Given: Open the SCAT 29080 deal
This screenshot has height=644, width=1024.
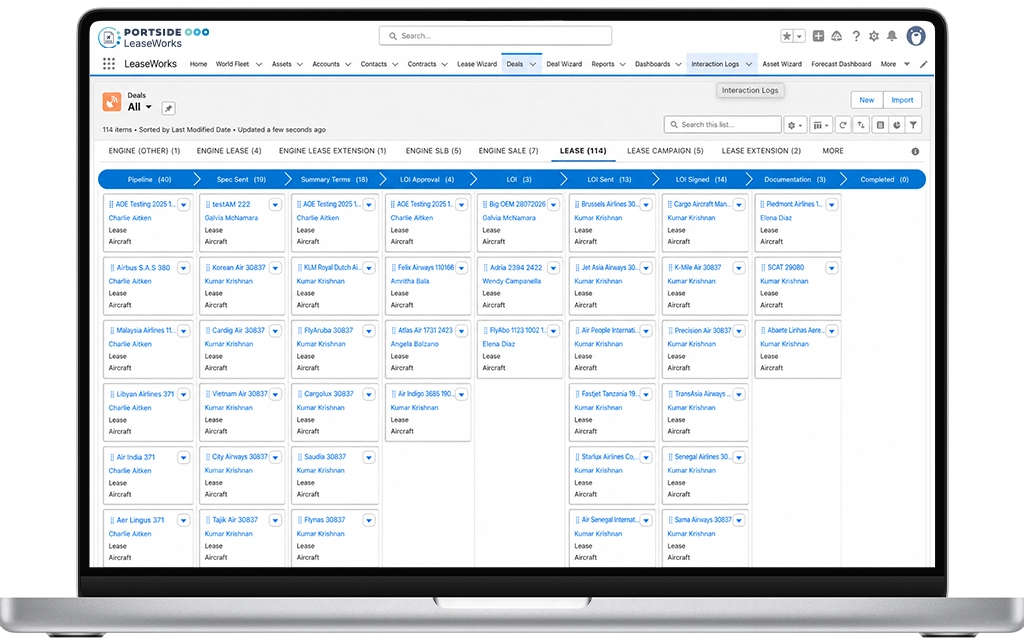Looking at the screenshot, I should point(786,268).
